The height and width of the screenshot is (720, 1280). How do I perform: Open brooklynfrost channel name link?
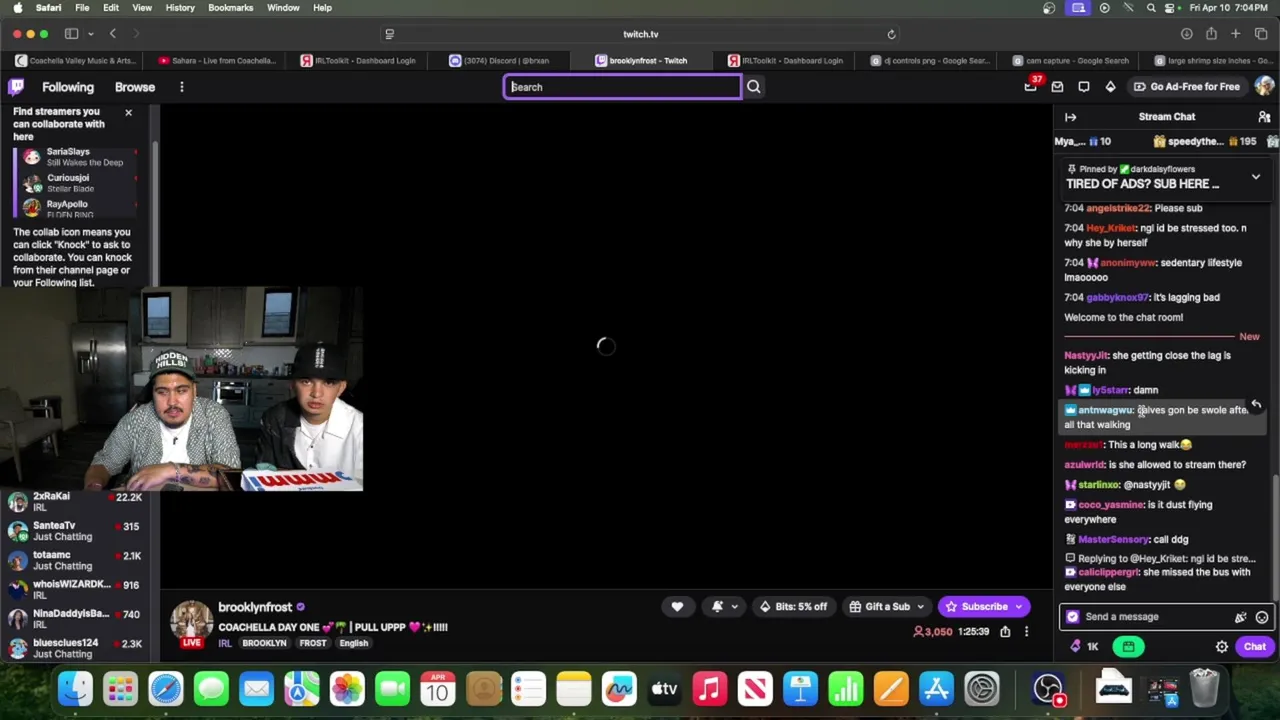(255, 607)
